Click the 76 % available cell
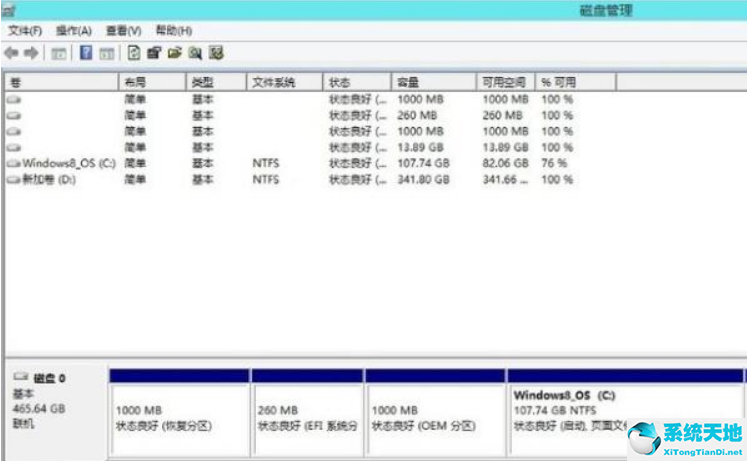747x461 pixels. 554,163
